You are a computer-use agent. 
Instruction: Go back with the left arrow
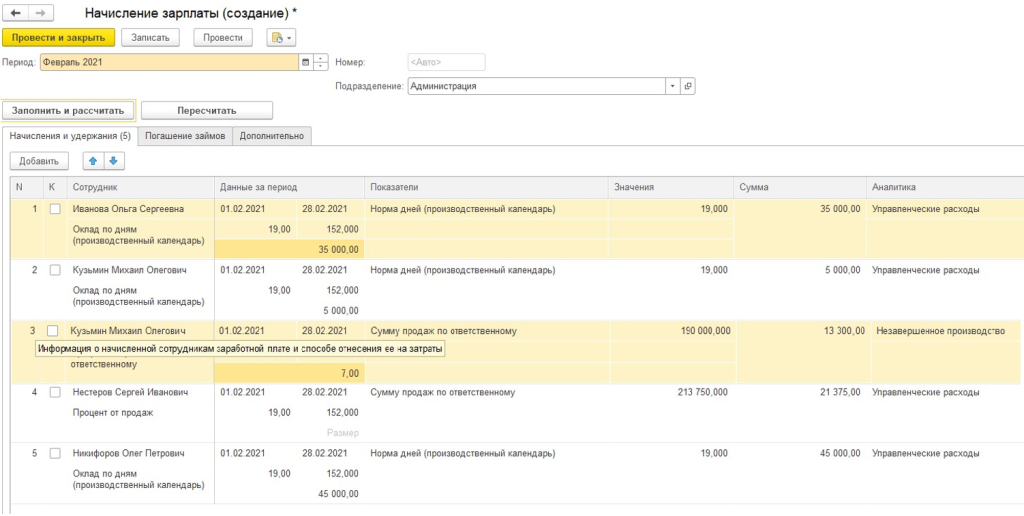point(16,13)
